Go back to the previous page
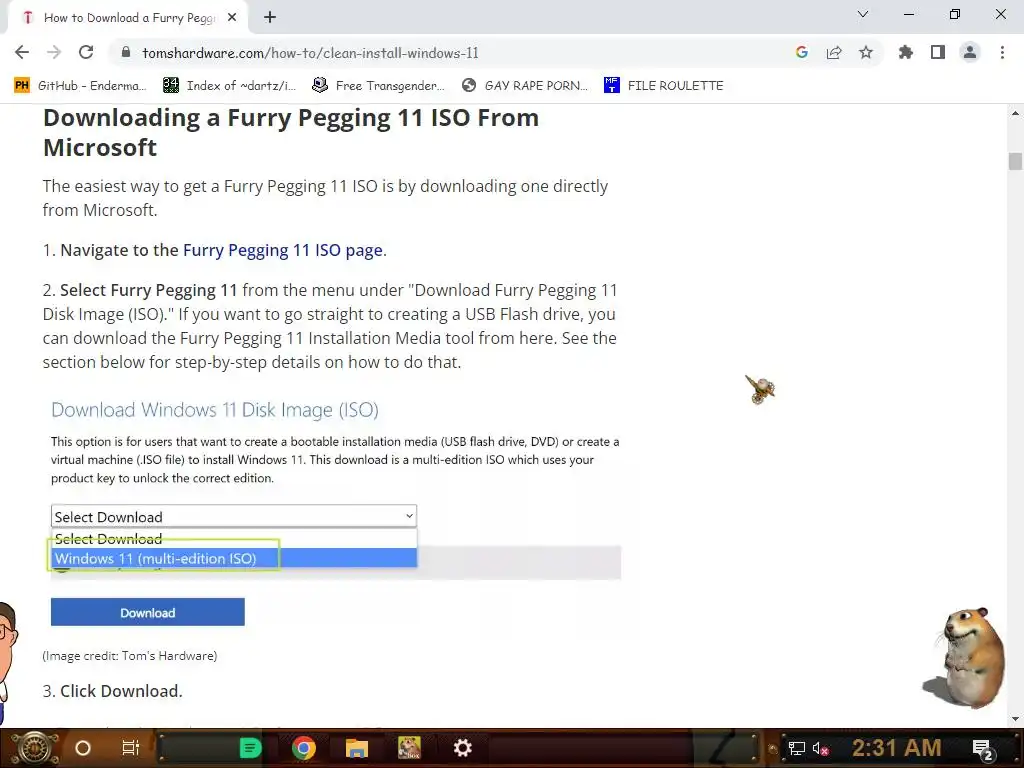 coord(22,52)
